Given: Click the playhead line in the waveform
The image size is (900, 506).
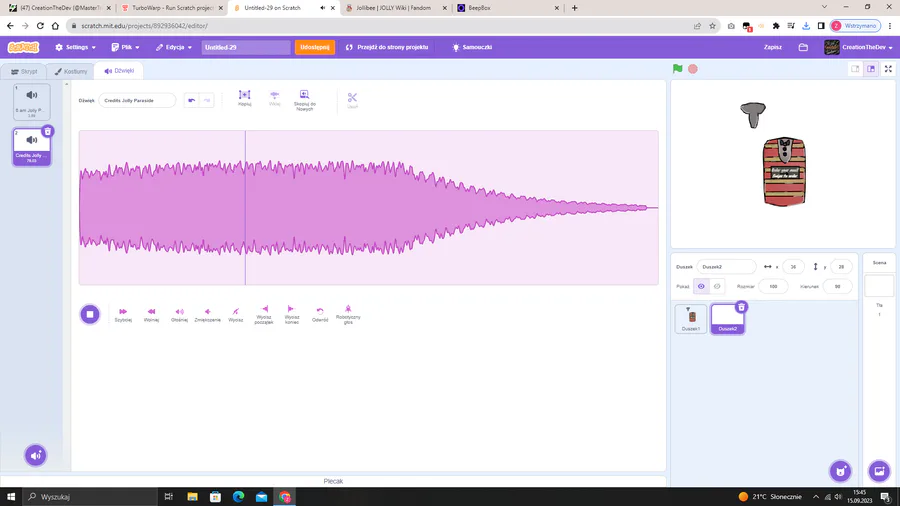Looking at the screenshot, I should tap(245, 208).
